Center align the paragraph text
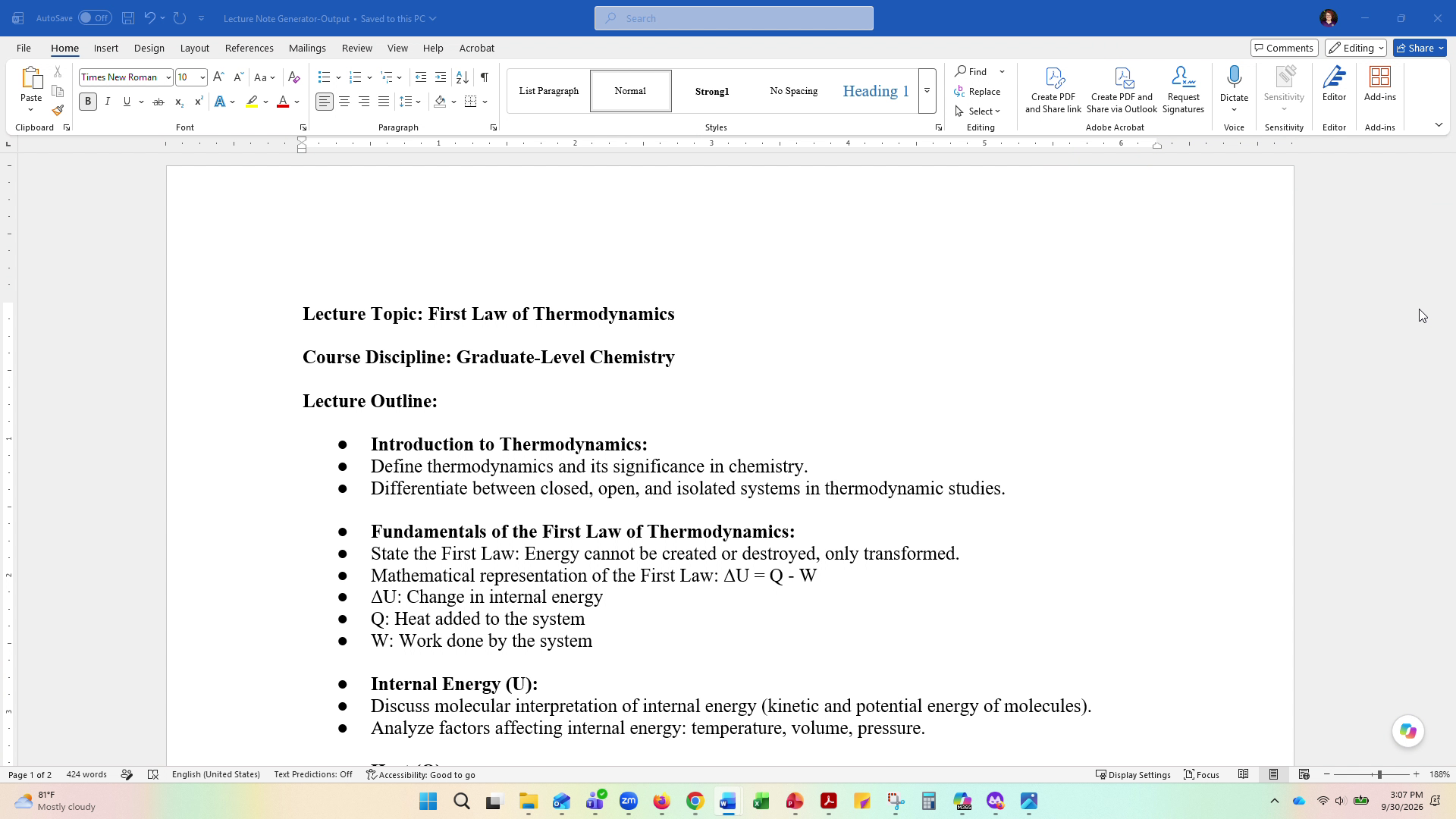The width and height of the screenshot is (1456, 819). 344,102
